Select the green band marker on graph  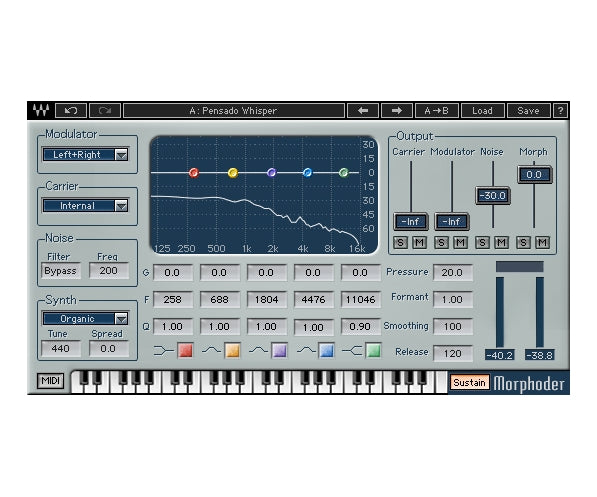tap(344, 173)
